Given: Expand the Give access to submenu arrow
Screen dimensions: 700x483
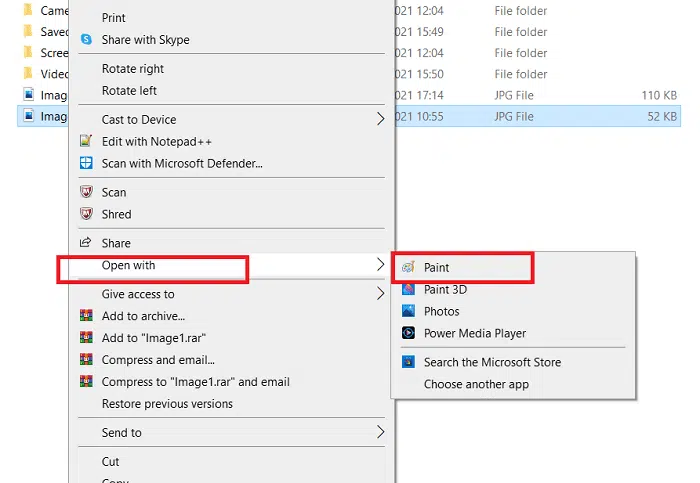Looking at the screenshot, I should pos(380,293).
